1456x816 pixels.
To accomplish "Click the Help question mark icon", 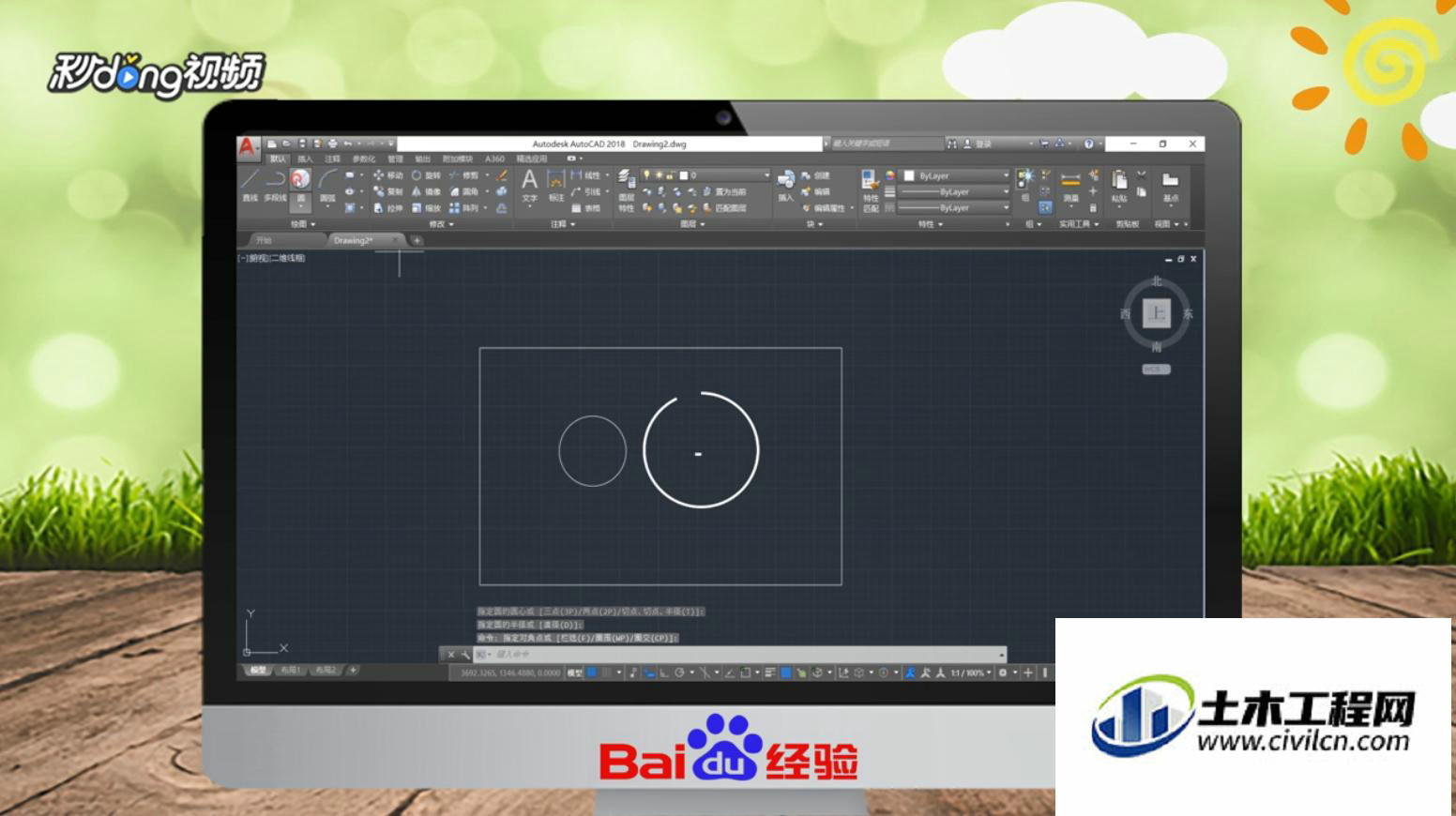I will [1088, 144].
